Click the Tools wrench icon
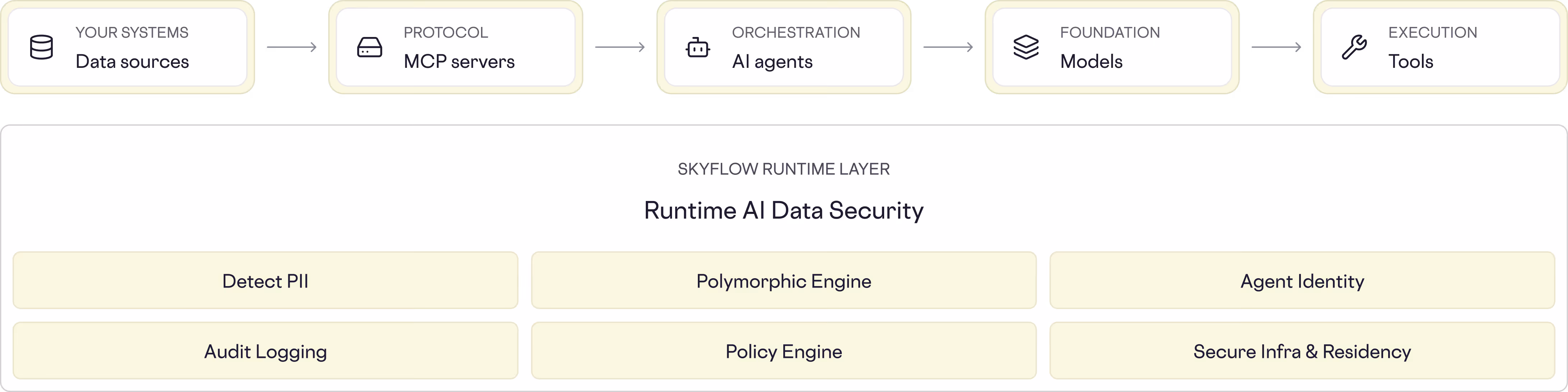The height and width of the screenshot is (392, 1568). coord(1354,47)
